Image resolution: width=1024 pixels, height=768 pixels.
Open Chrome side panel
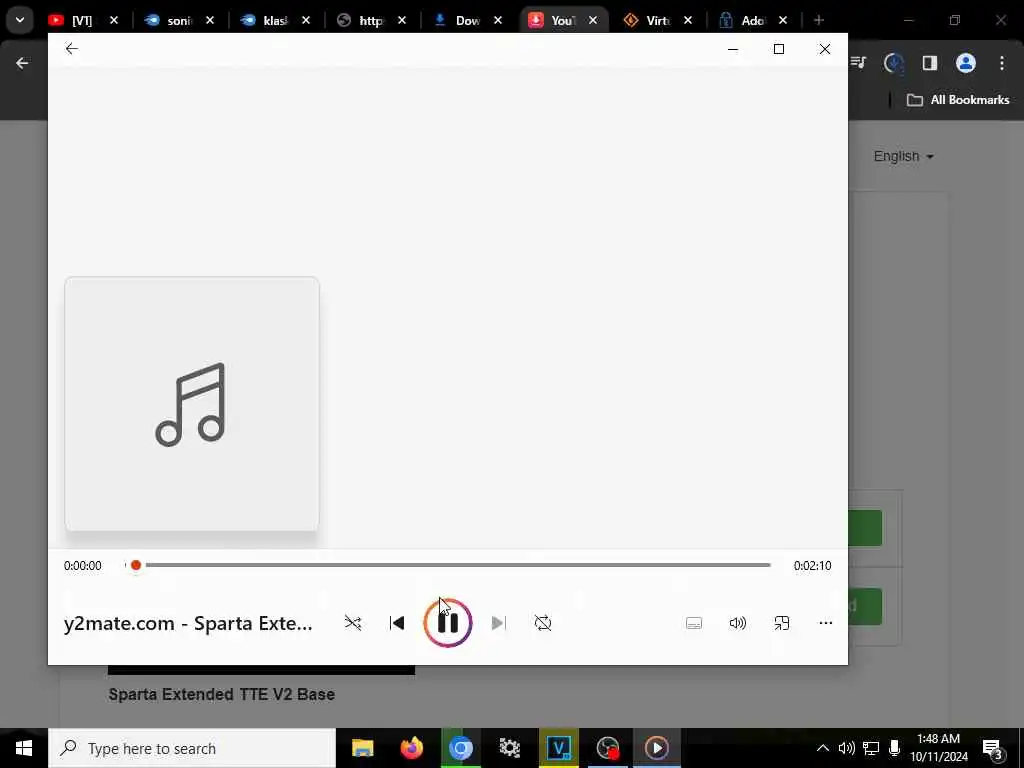929,63
